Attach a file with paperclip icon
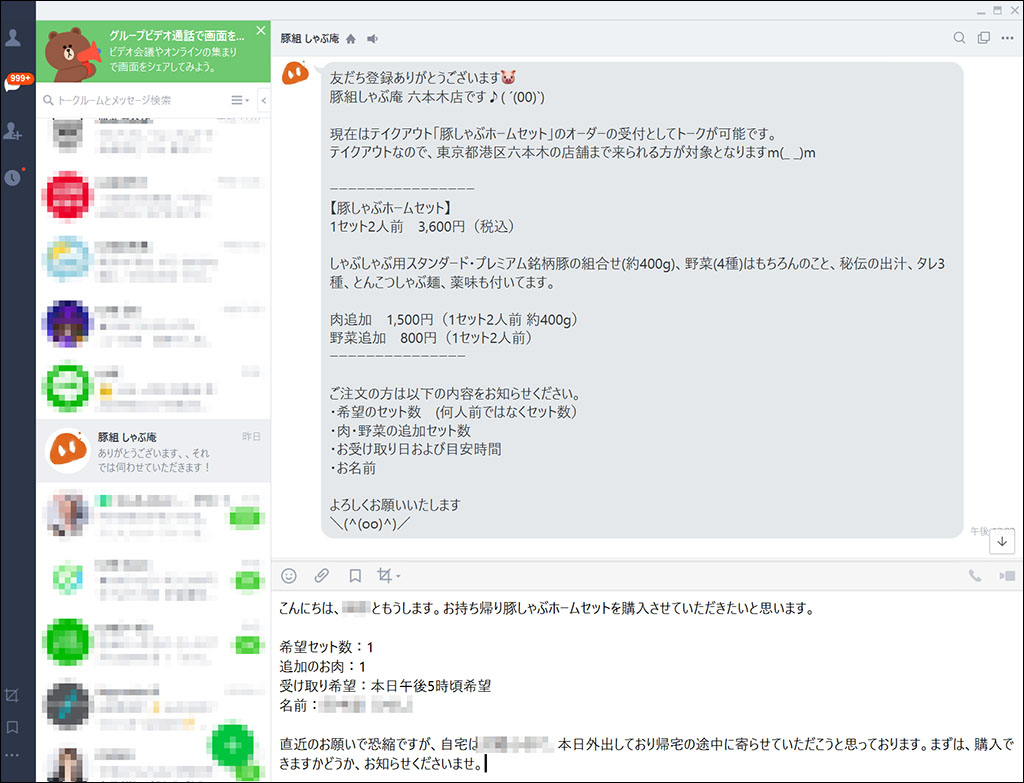Screen dimensions: 1024x783 pyautogui.click(x=321, y=575)
